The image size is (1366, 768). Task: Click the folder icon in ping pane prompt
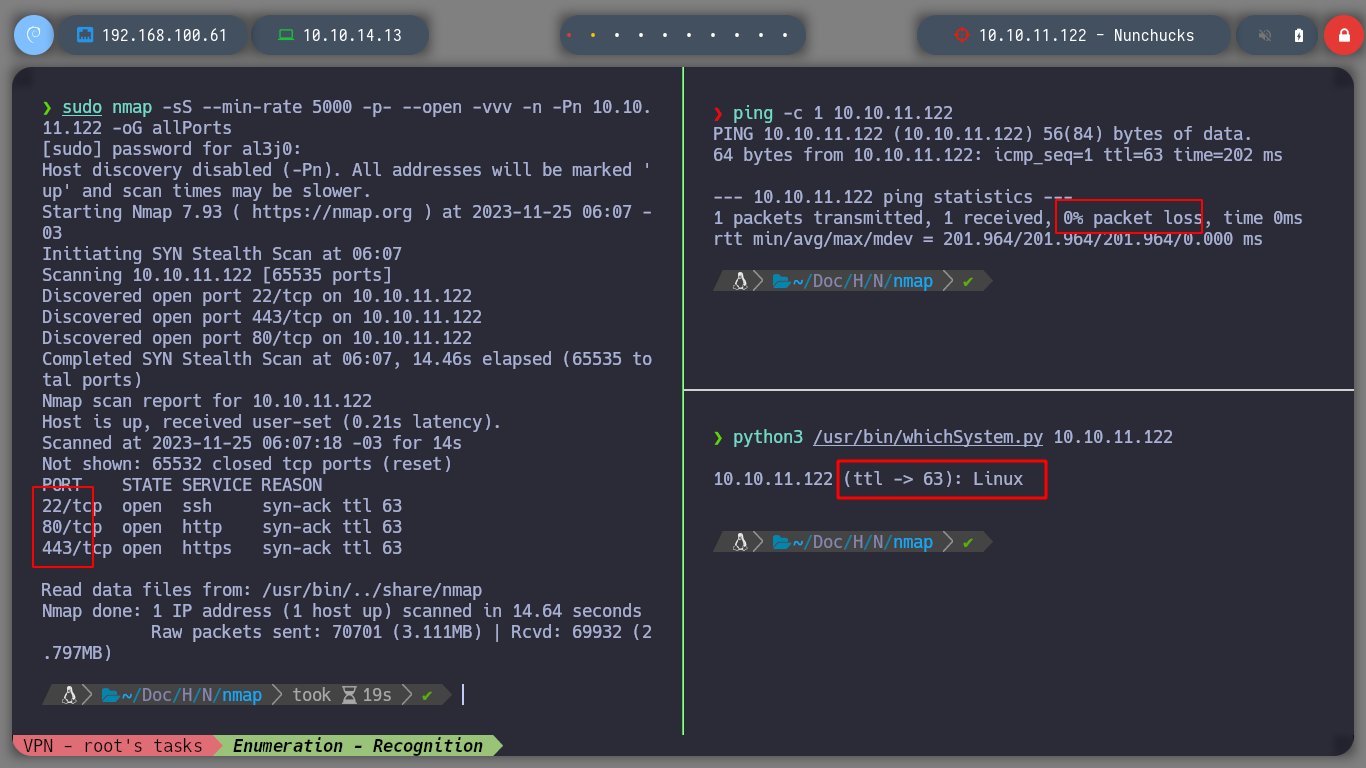(x=781, y=281)
